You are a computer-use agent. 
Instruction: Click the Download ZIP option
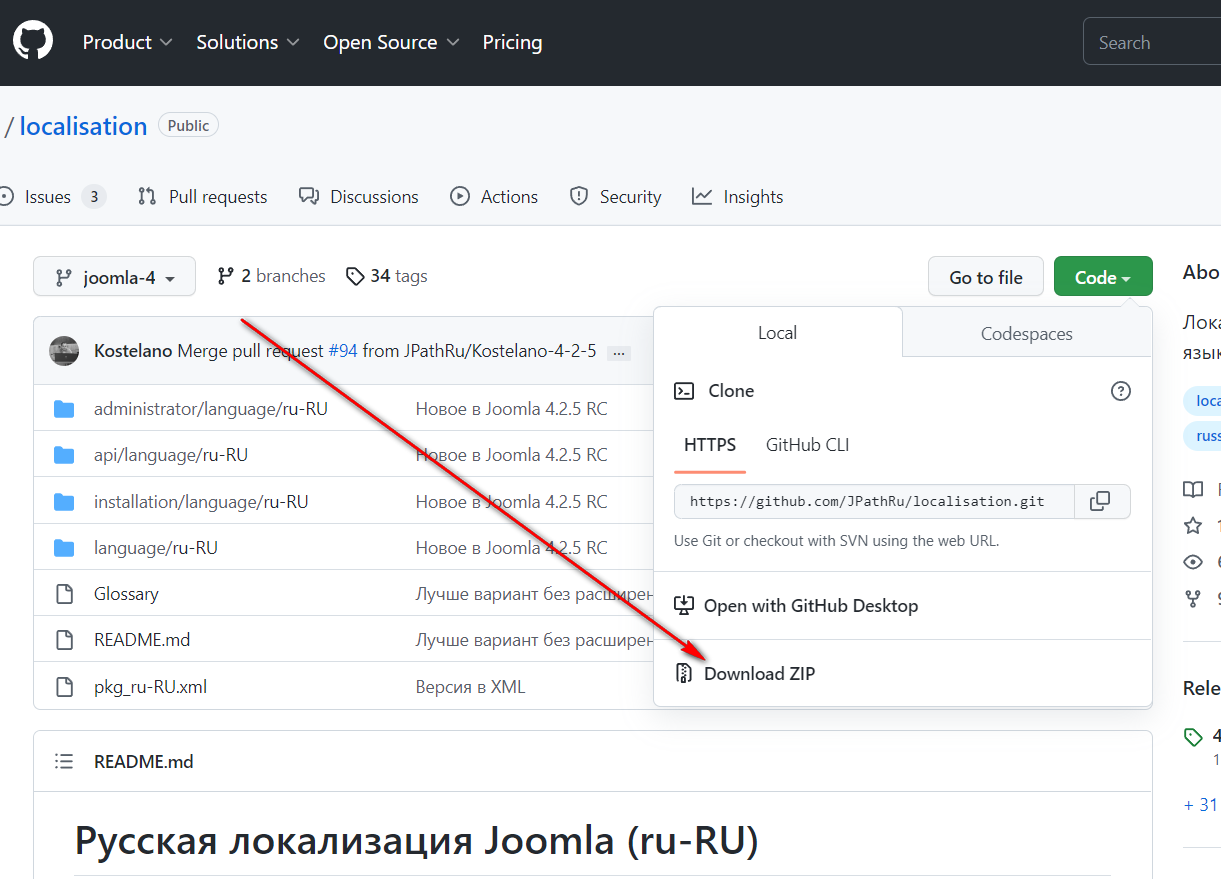click(x=759, y=674)
